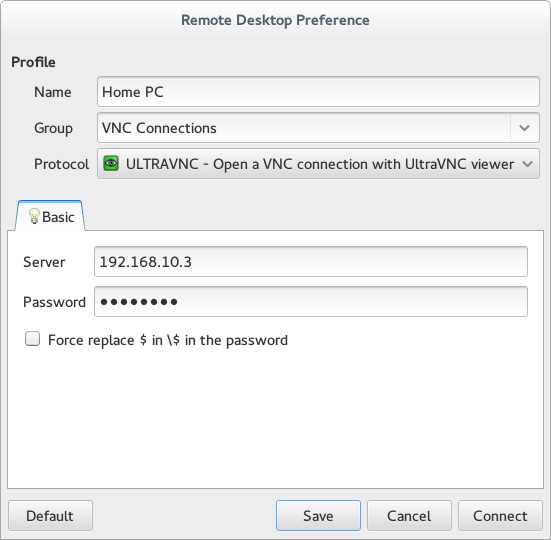The image size is (551, 540).
Task: Reset settings with the Default button
Action: 50,516
